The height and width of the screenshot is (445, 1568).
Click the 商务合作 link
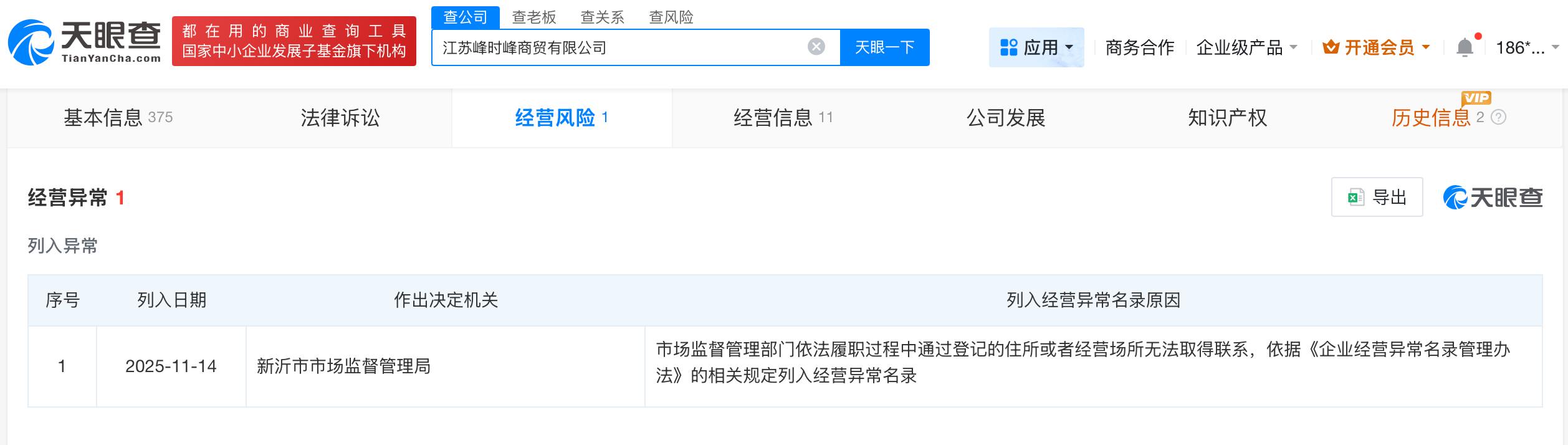click(x=1139, y=47)
